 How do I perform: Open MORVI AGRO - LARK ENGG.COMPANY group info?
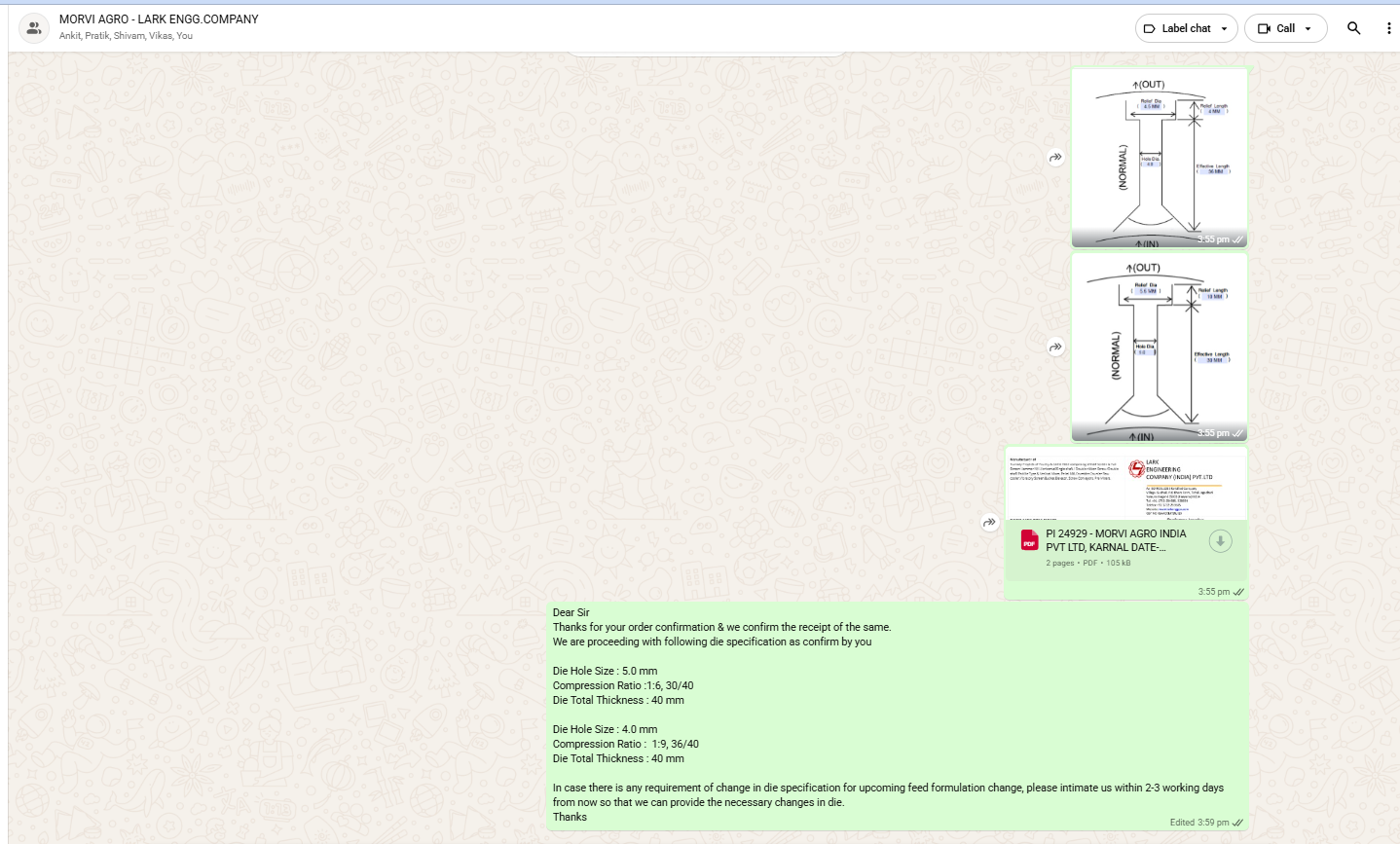[x=159, y=19]
